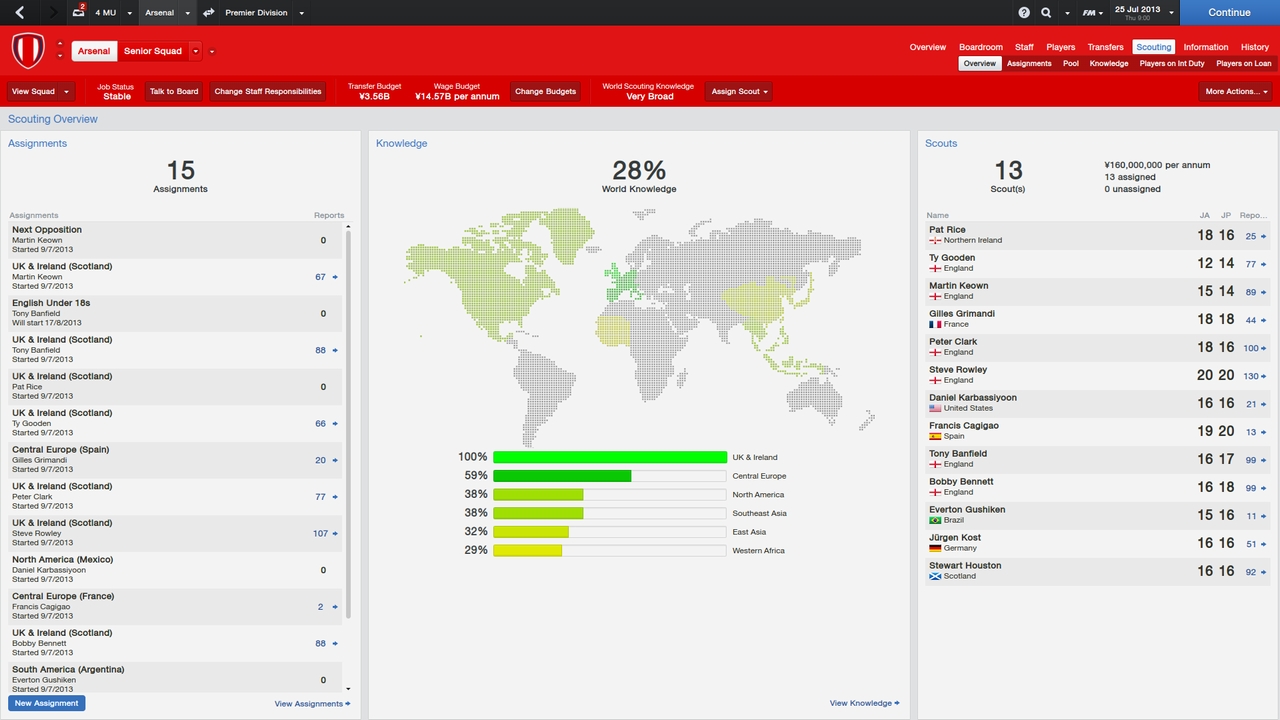
Task: Click the swap arrows icon beside Premier Division
Action: (x=208, y=13)
